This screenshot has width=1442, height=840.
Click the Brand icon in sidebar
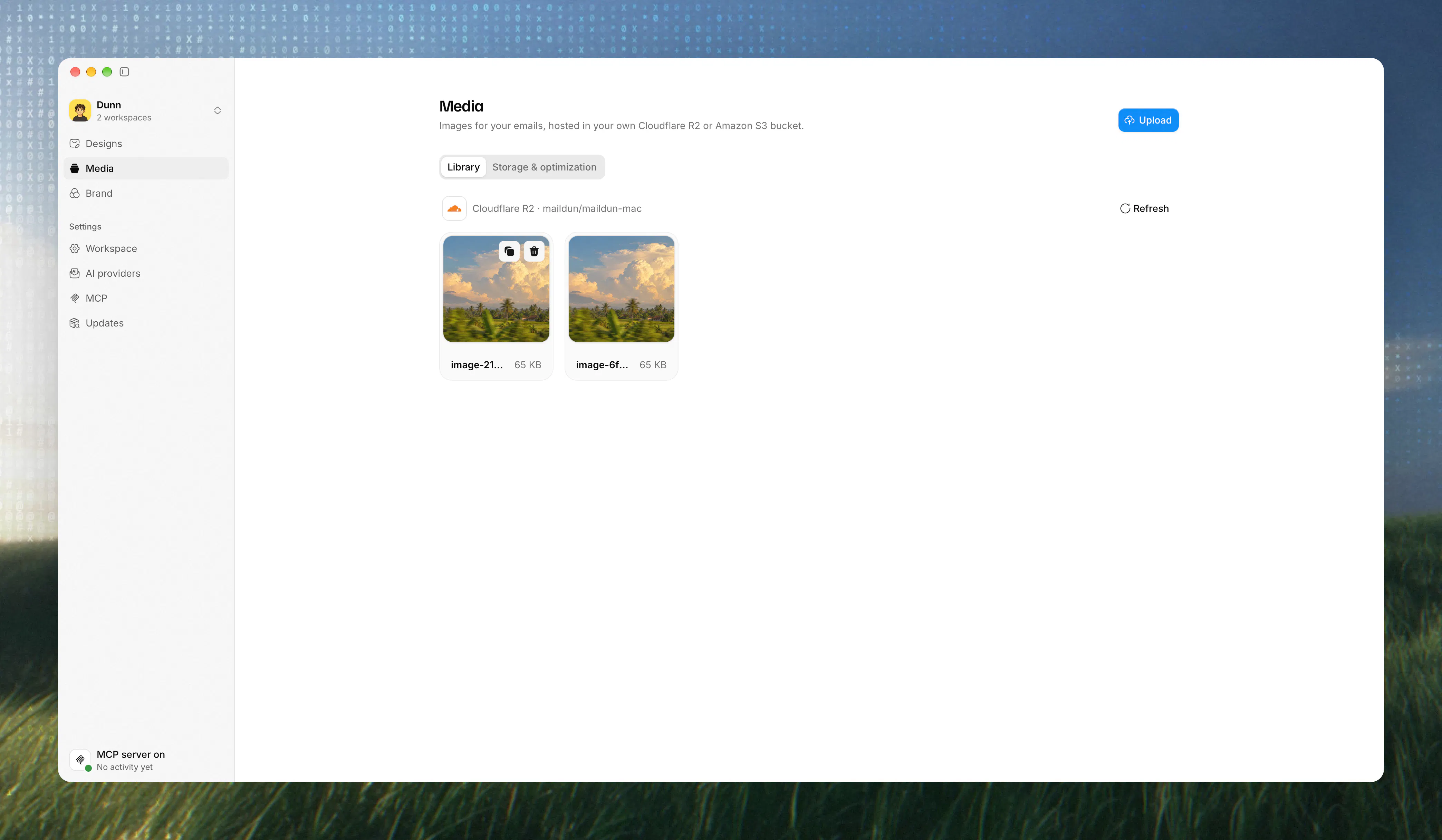tap(74, 193)
